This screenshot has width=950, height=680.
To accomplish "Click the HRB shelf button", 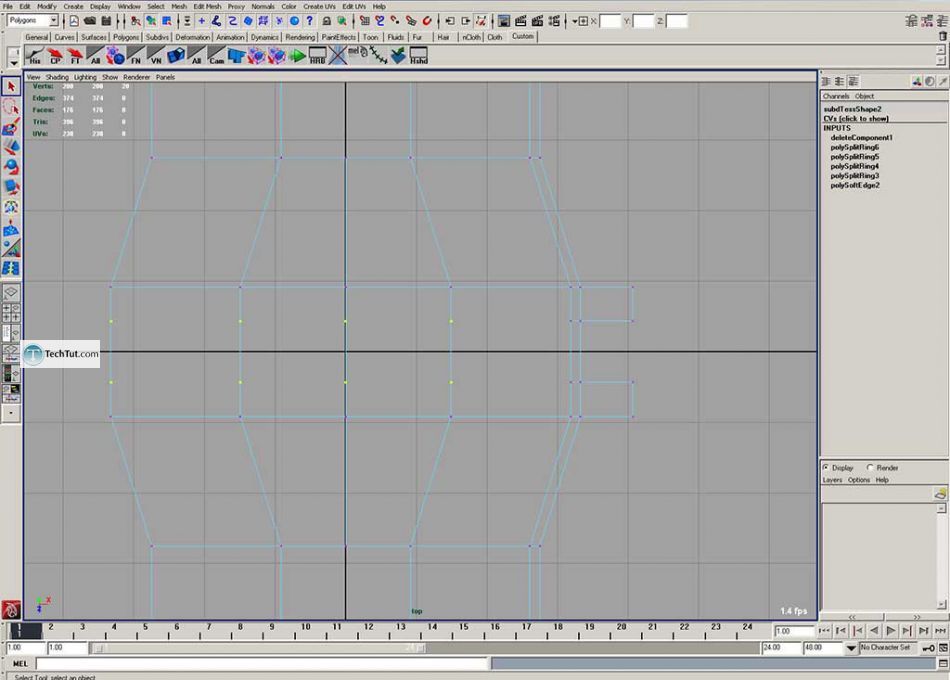I will coord(317,56).
